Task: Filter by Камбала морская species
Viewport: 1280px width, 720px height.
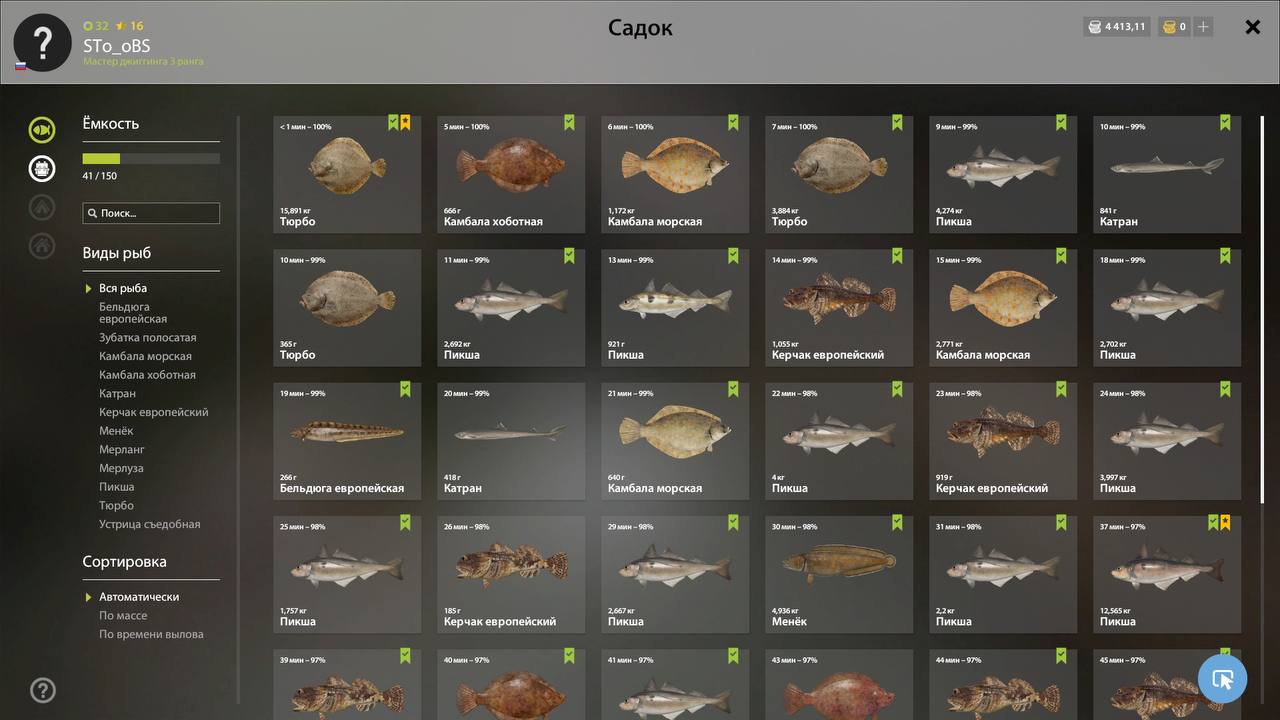Action: pos(145,356)
